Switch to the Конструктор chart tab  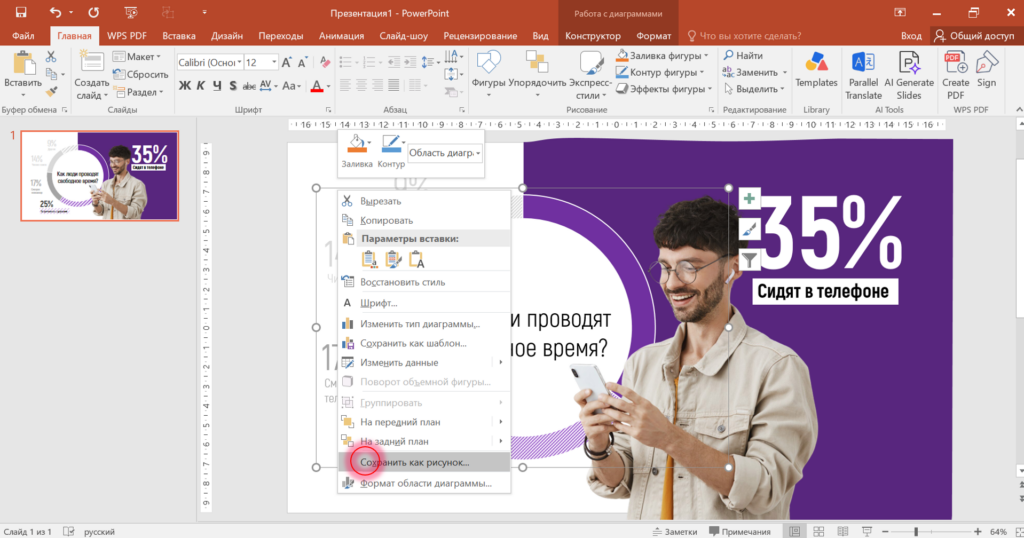[593, 36]
